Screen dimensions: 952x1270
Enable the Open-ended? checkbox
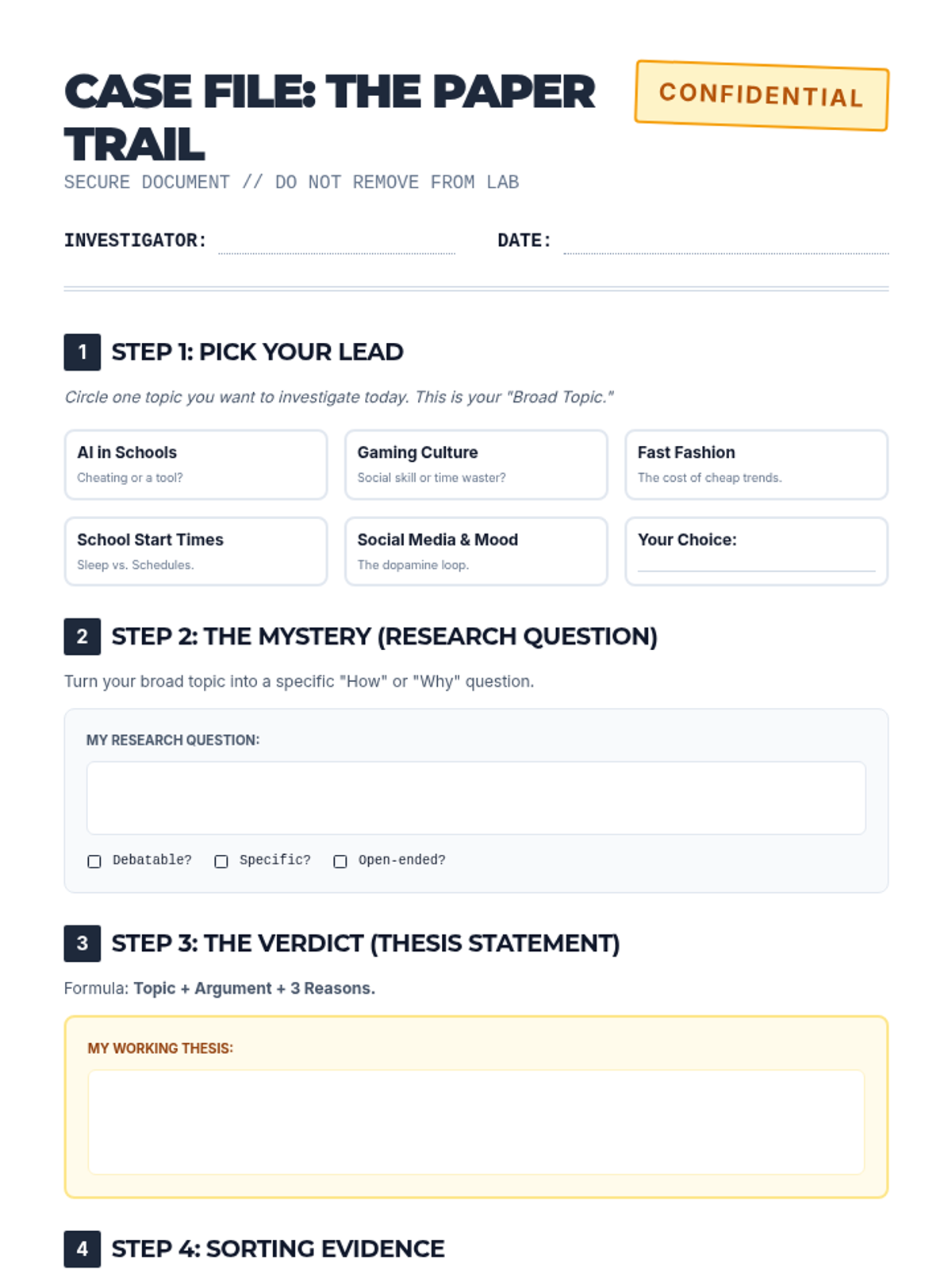click(340, 861)
